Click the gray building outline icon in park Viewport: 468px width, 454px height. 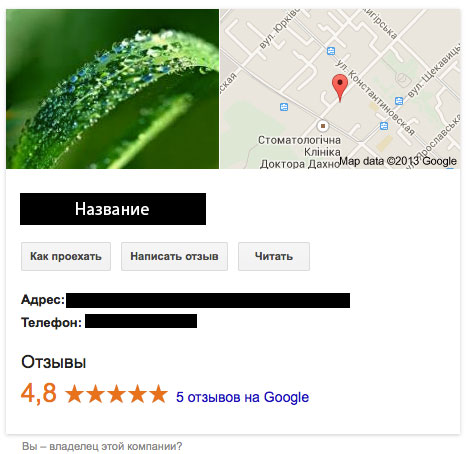tap(402, 80)
